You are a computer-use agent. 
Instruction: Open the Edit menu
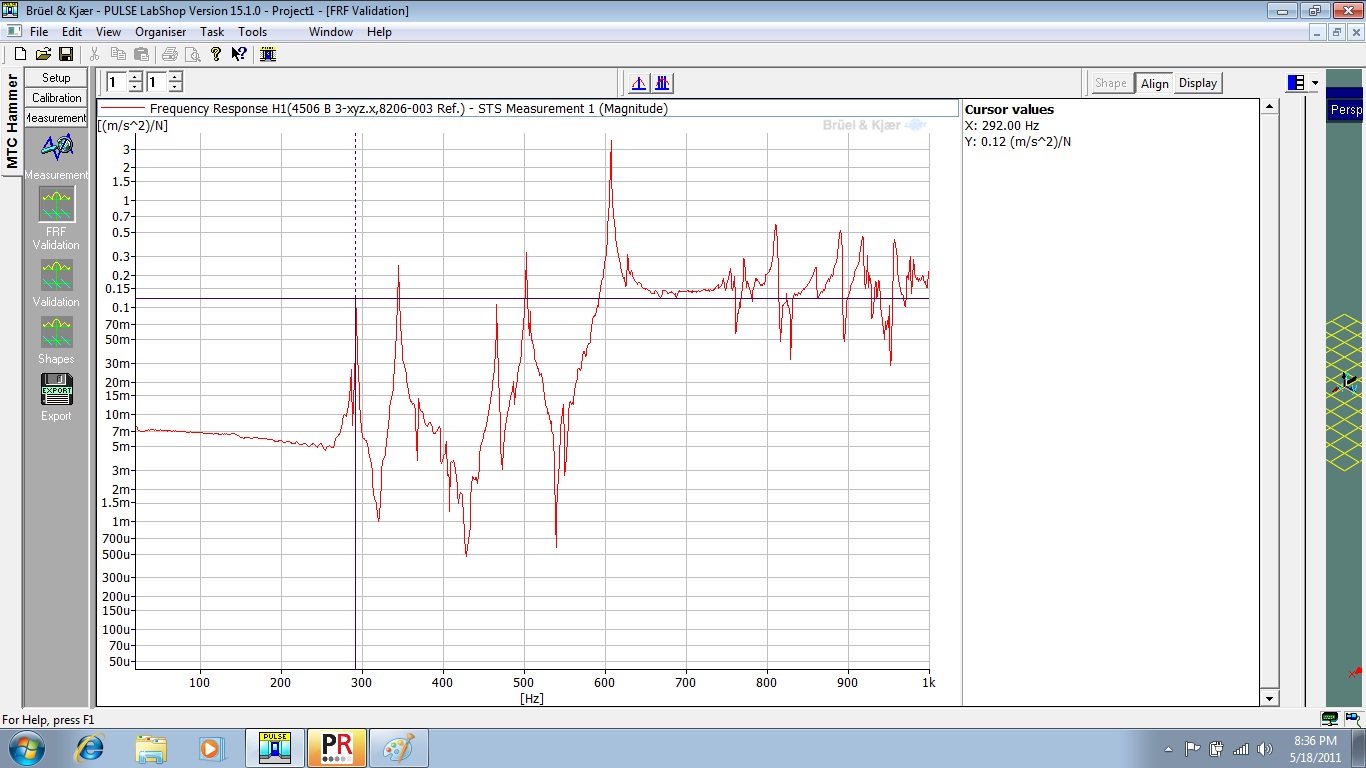point(72,32)
